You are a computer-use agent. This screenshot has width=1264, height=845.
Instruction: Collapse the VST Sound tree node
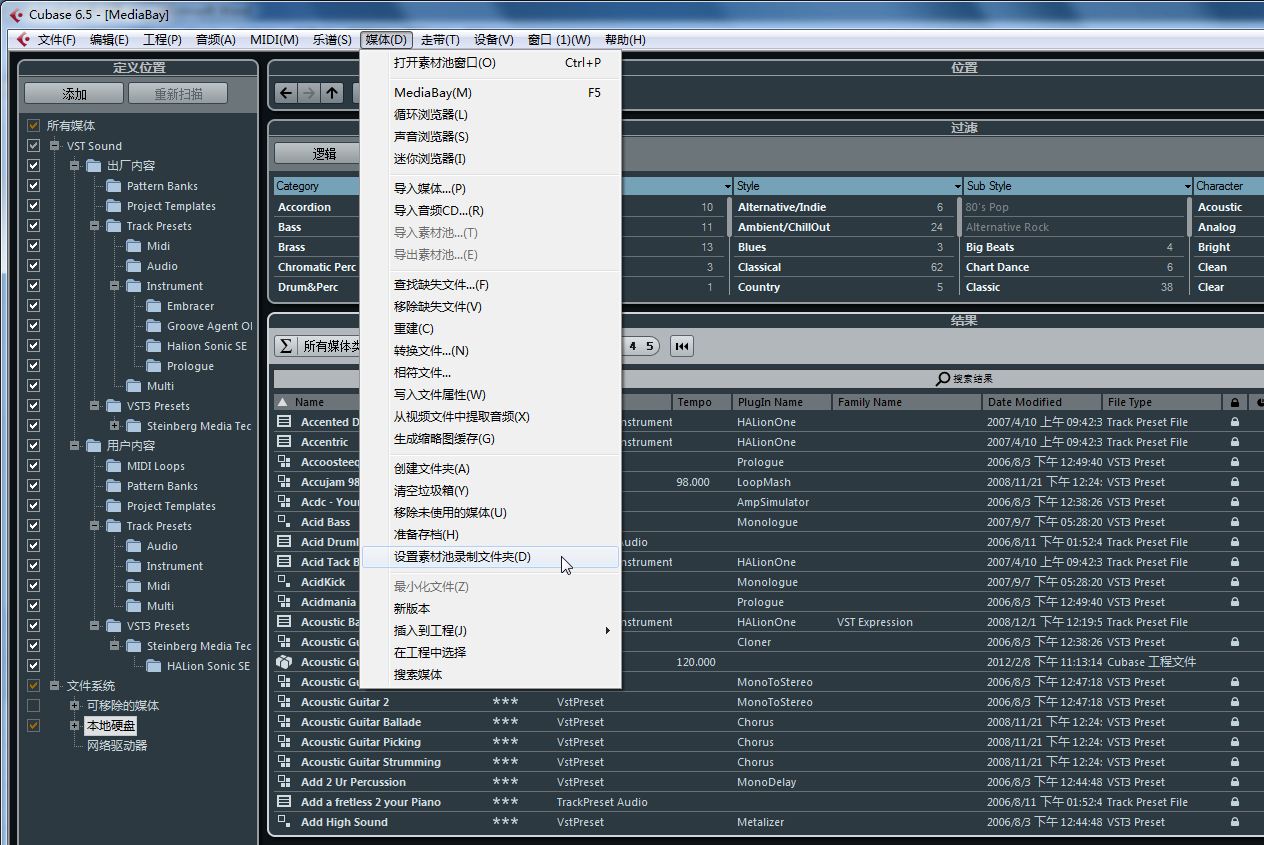55,146
